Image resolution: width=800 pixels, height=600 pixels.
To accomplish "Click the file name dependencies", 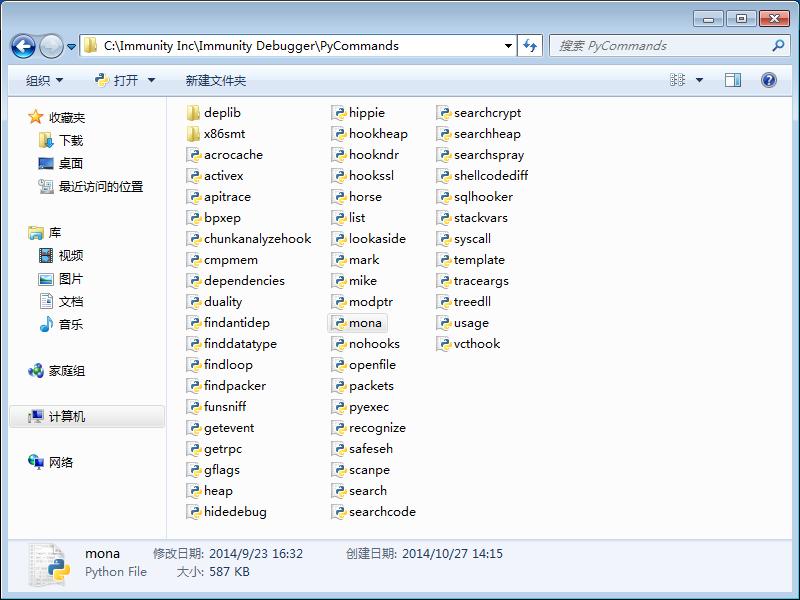I will click(244, 281).
